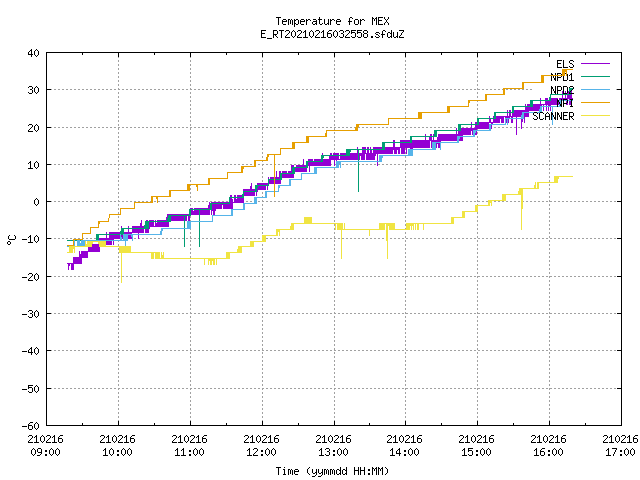The image size is (640, 480).
Task: Click the y-axis tick label -50
Action: 31,389
